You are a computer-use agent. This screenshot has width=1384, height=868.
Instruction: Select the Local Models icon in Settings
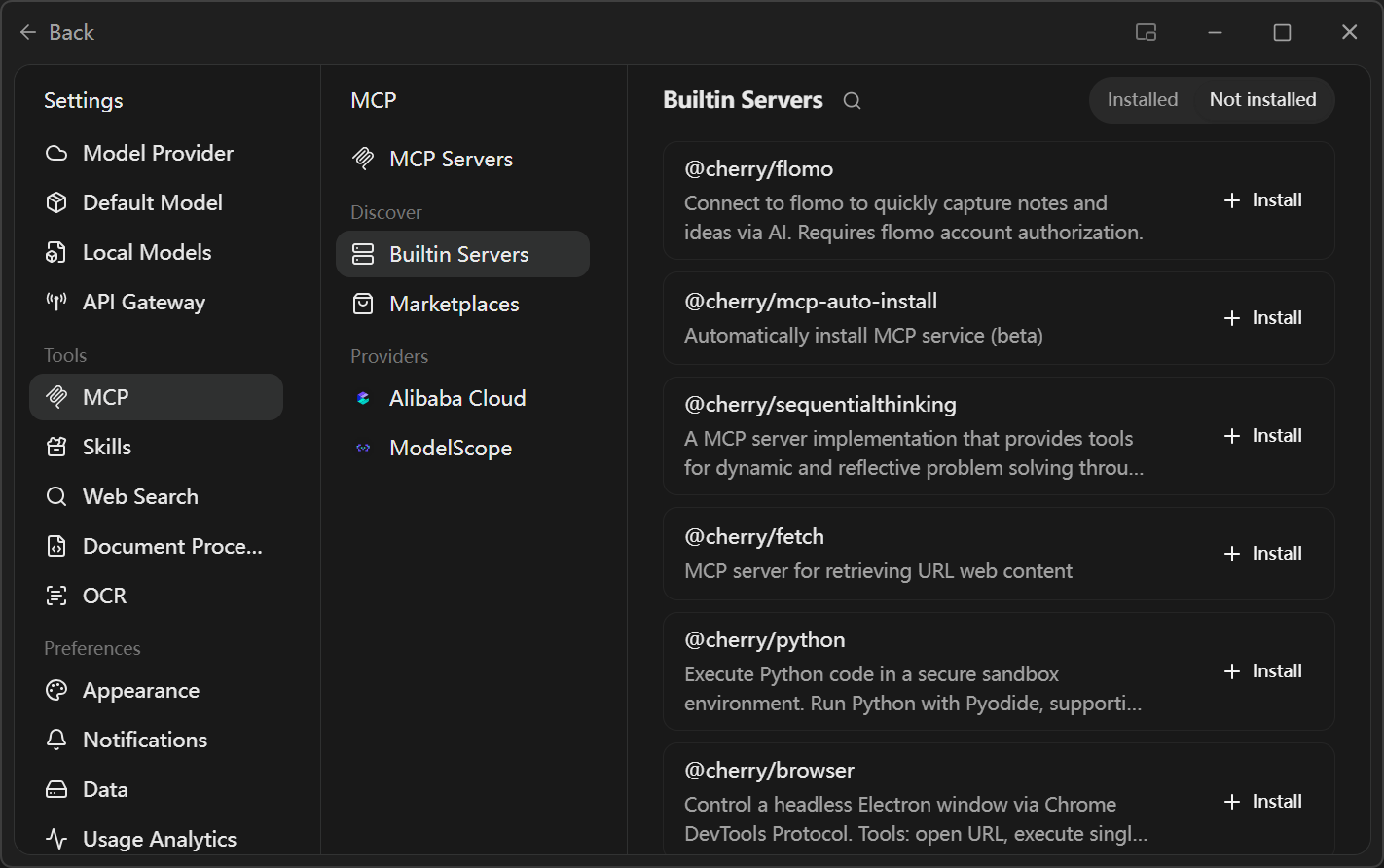tap(56, 252)
